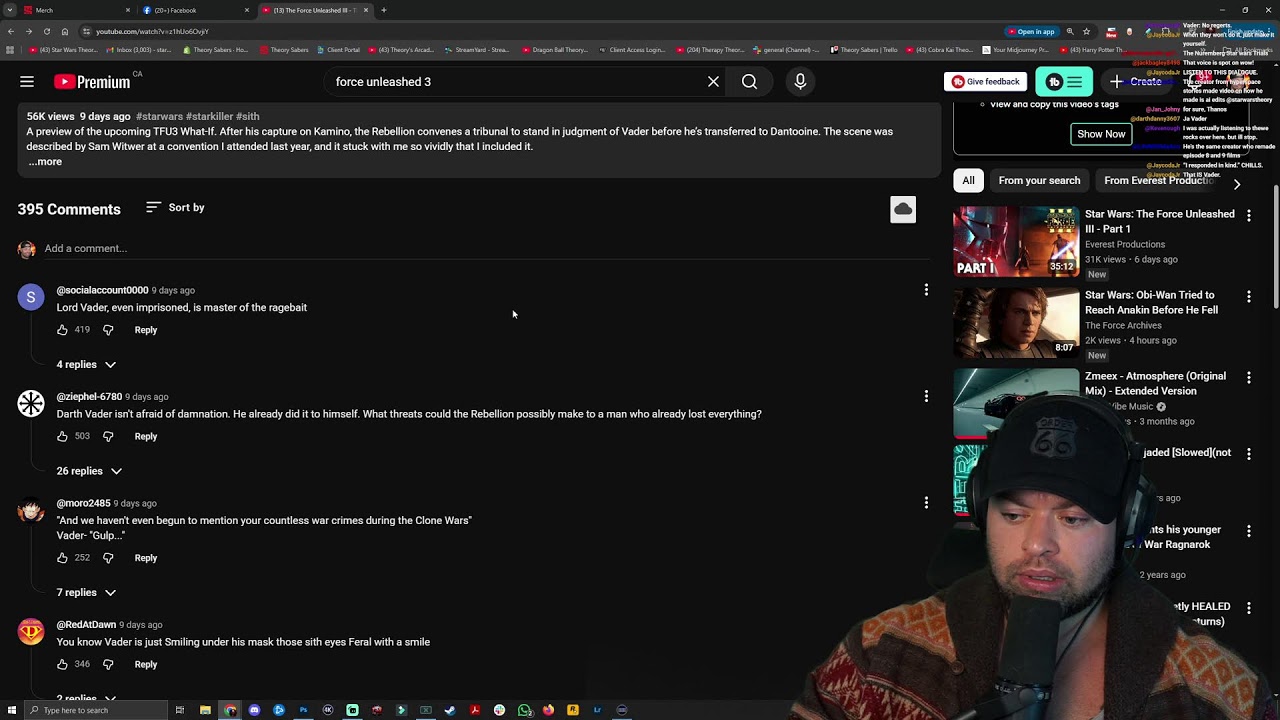Like the @RedAtDawn comment
Screen dimensions: 1280x720
tap(62, 664)
